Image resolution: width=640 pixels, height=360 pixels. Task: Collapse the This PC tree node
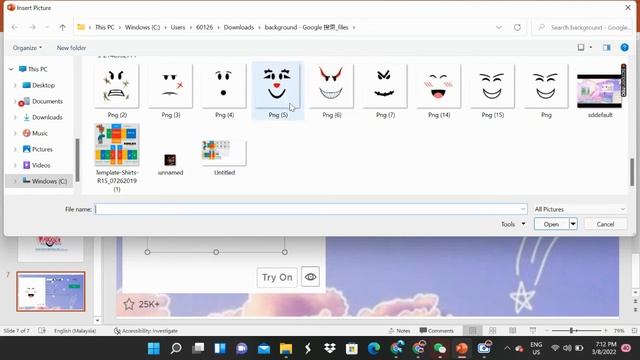tap(11, 69)
